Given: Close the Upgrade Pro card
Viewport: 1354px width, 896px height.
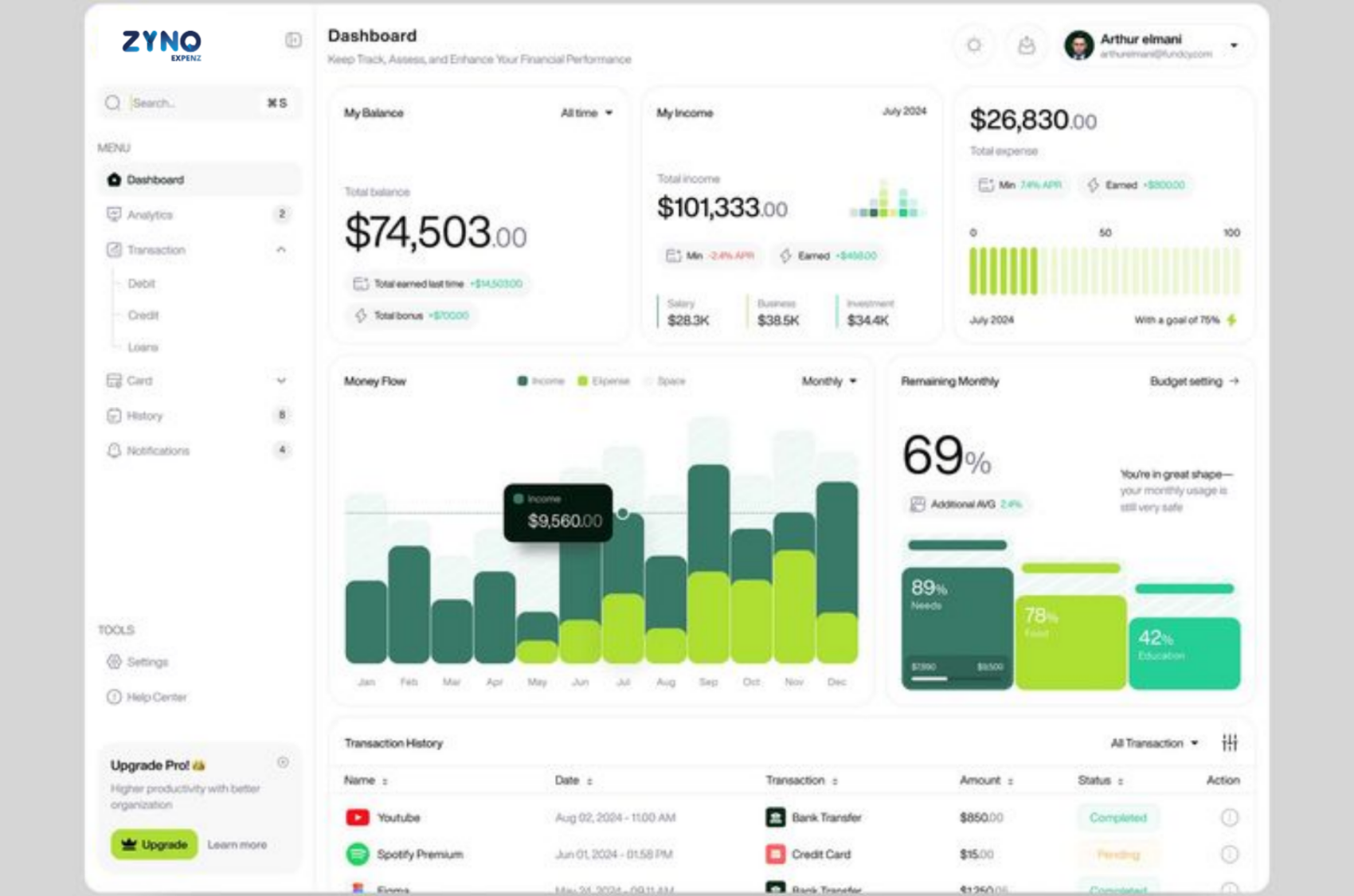Looking at the screenshot, I should coord(283,762).
